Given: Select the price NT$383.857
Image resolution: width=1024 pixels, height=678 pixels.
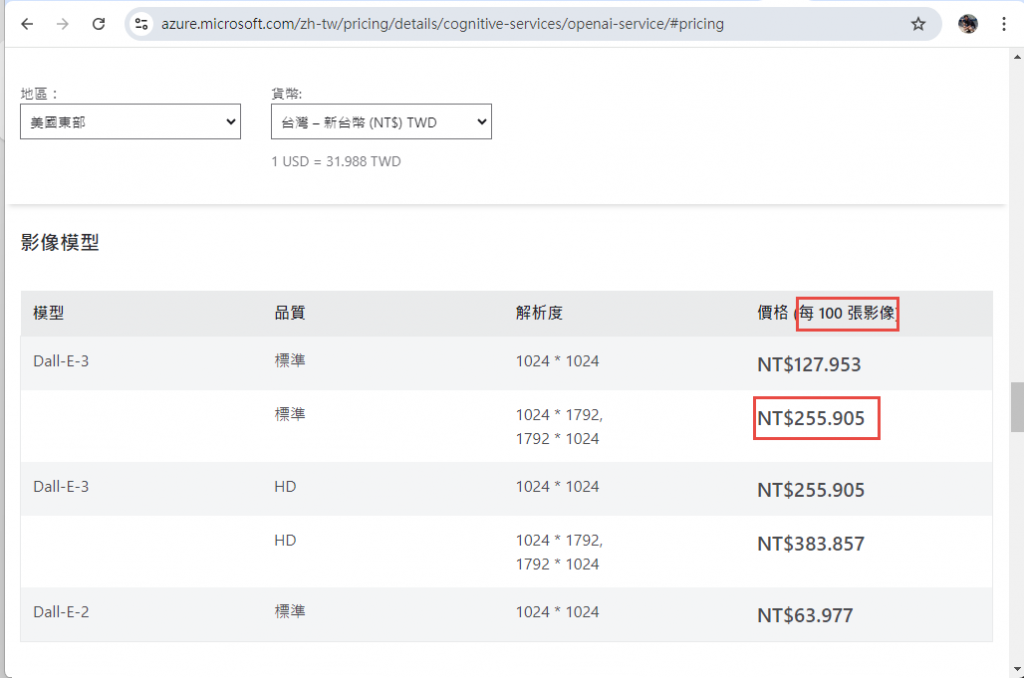Looking at the screenshot, I should coord(810,543).
